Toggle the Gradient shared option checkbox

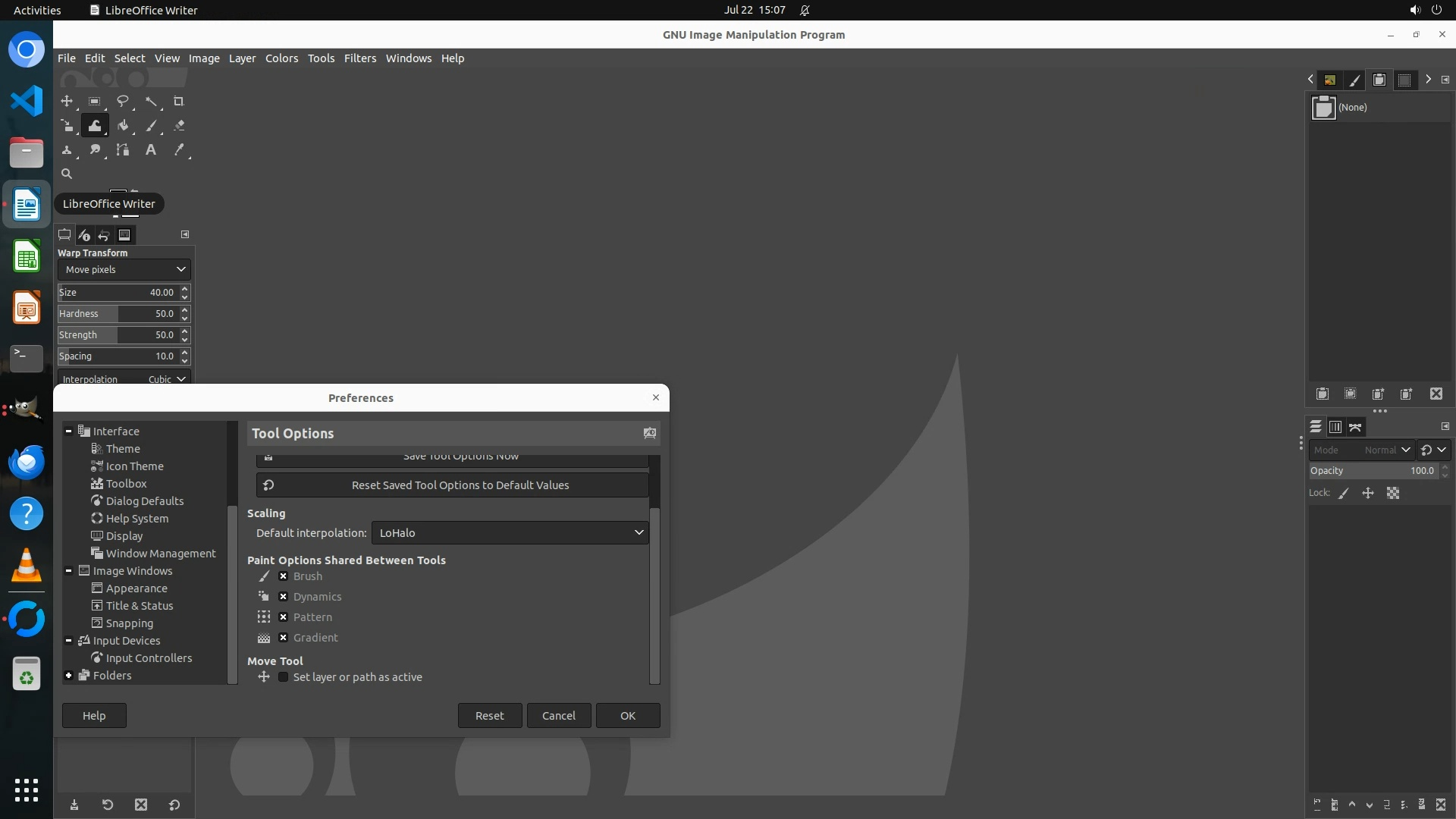coord(284,638)
